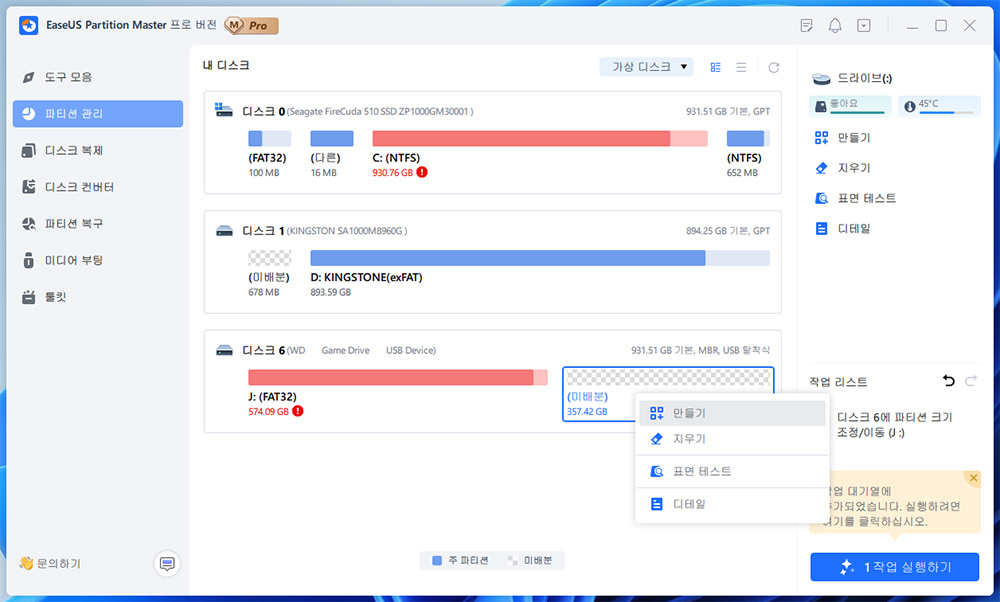
Task: Open 툴킷 in the sidebar
Action: (97, 297)
